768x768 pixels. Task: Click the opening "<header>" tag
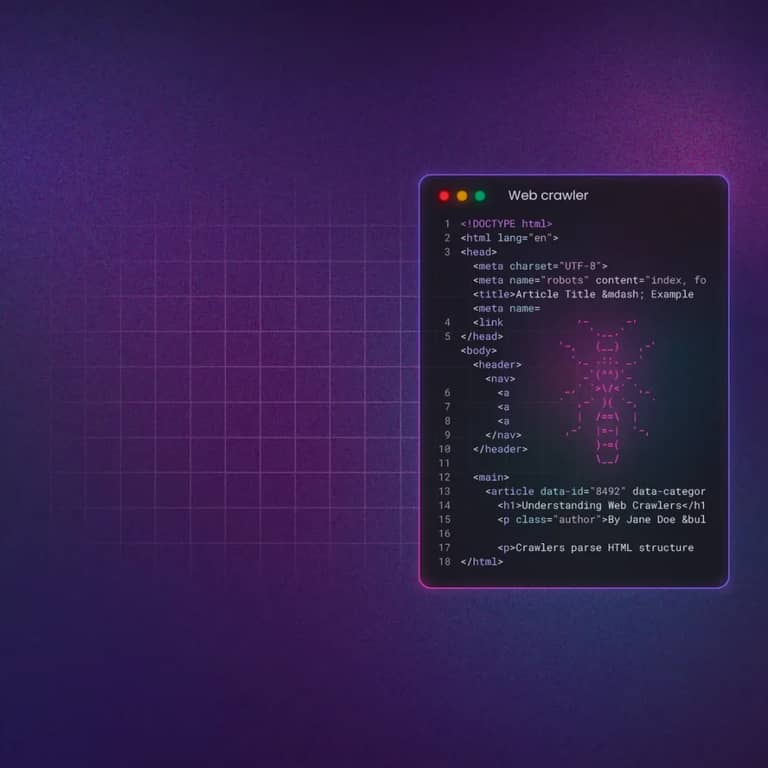pos(497,365)
